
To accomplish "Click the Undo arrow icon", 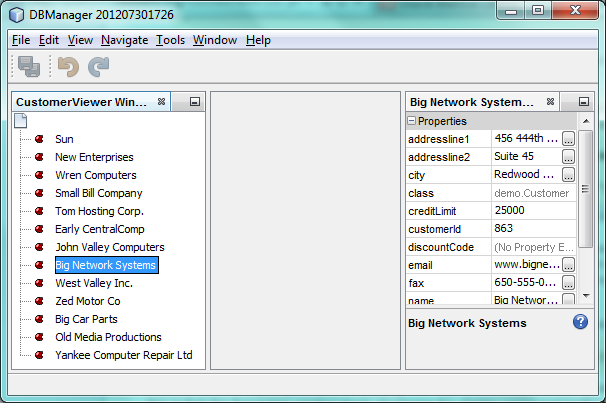I will [68, 67].
